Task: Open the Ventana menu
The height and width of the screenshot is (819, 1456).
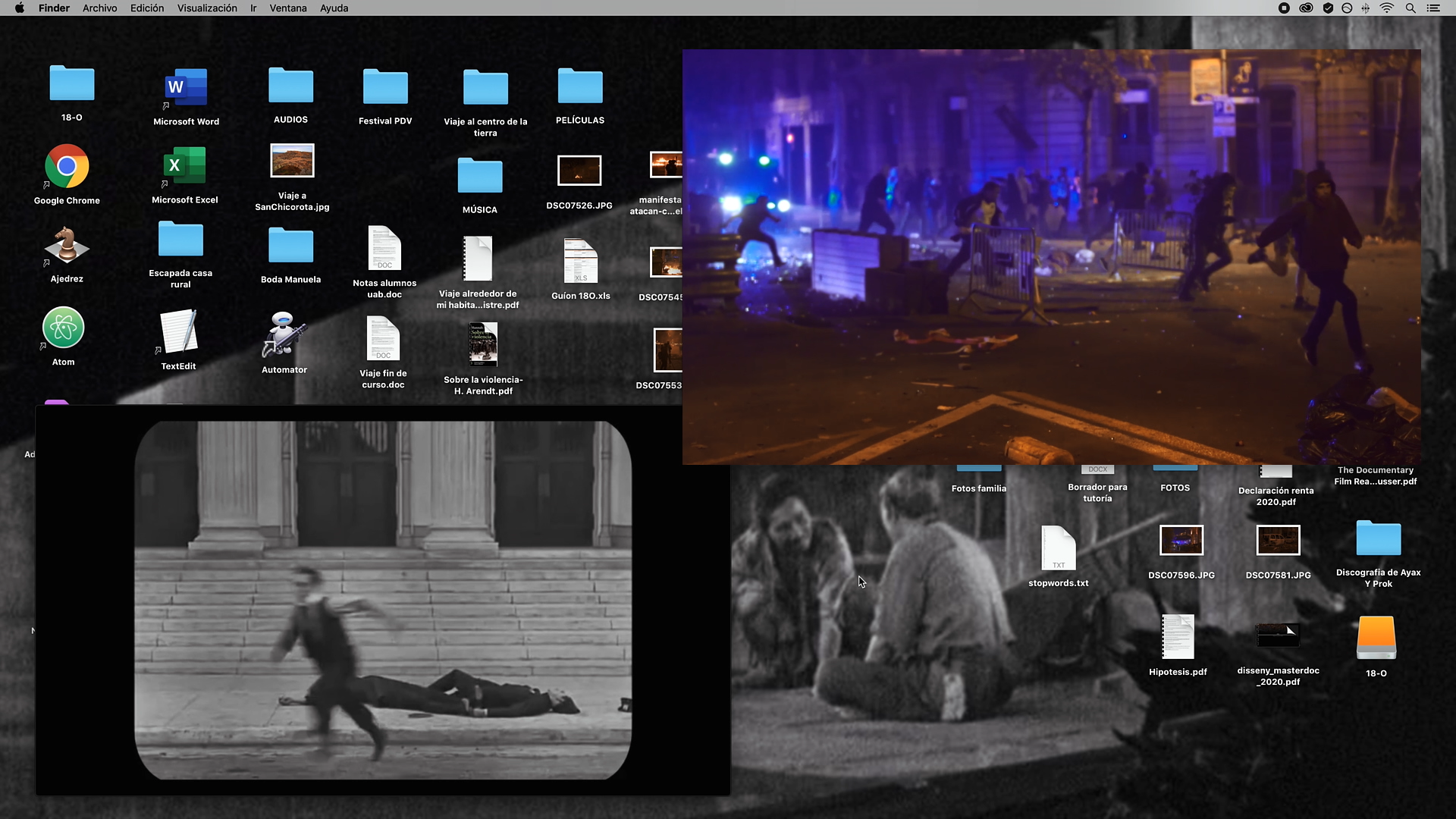Action: click(x=288, y=8)
